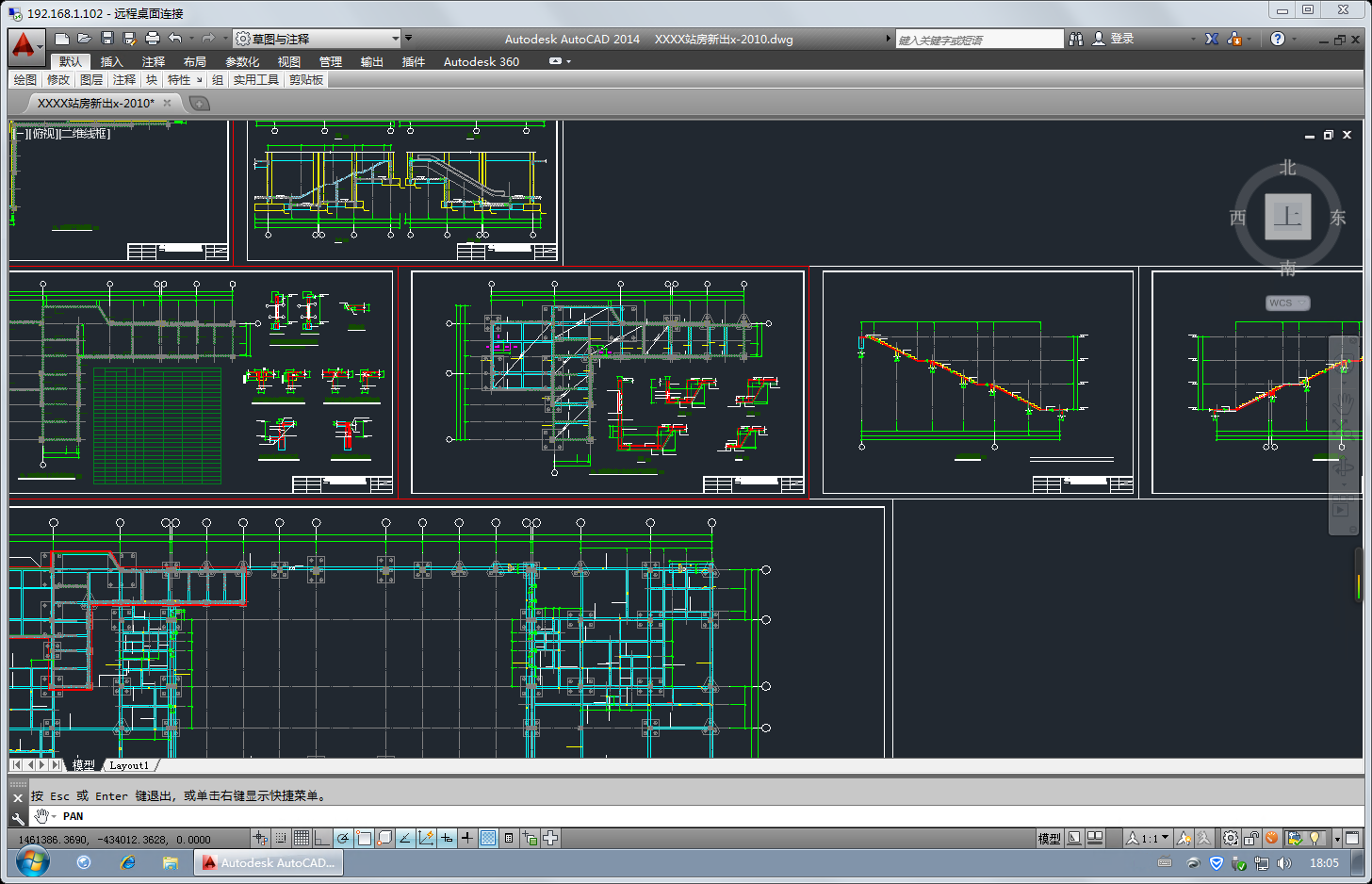The image size is (1372, 884).
Task: Open the undo history dropdown arrow
Action: tap(191, 39)
